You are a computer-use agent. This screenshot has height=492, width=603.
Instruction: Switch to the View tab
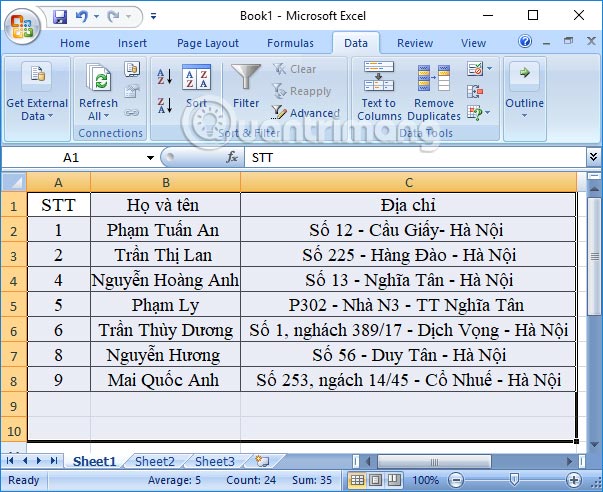(473, 43)
